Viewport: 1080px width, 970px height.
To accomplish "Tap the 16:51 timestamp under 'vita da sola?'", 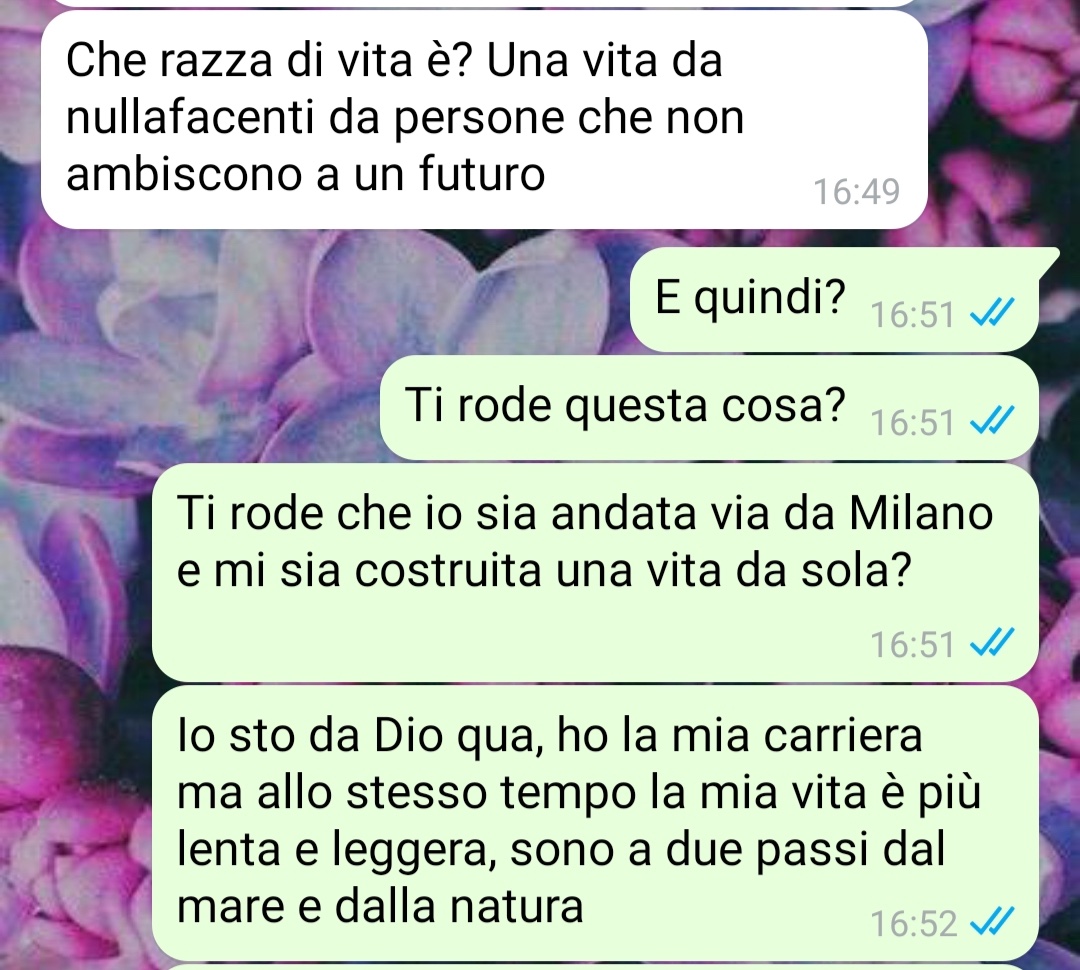I will 913,645.
